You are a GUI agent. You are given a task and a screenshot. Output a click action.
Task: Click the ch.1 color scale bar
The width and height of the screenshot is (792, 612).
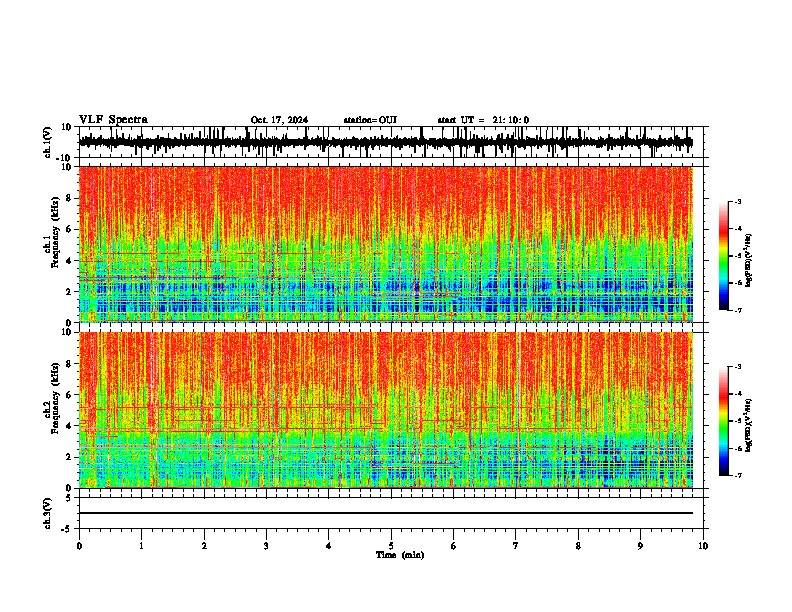click(724, 256)
